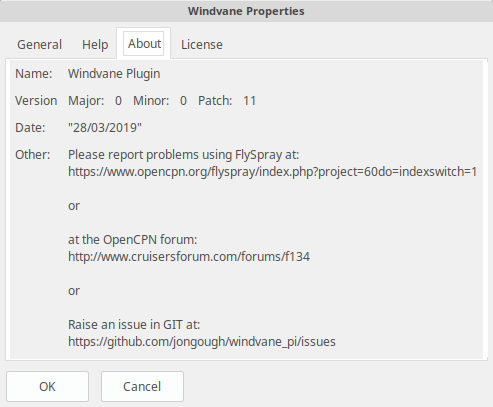Screen dimensions: 493x407
Task: Click the OK button
Action: coord(47,386)
